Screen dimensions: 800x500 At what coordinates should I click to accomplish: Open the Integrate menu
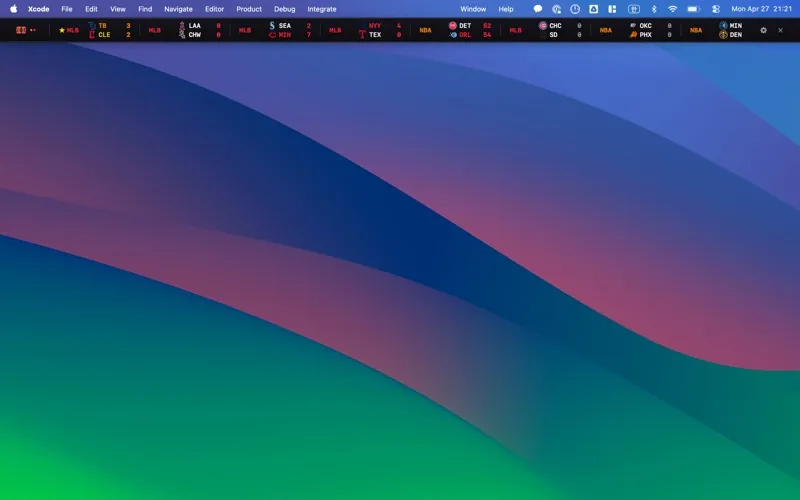point(322,9)
